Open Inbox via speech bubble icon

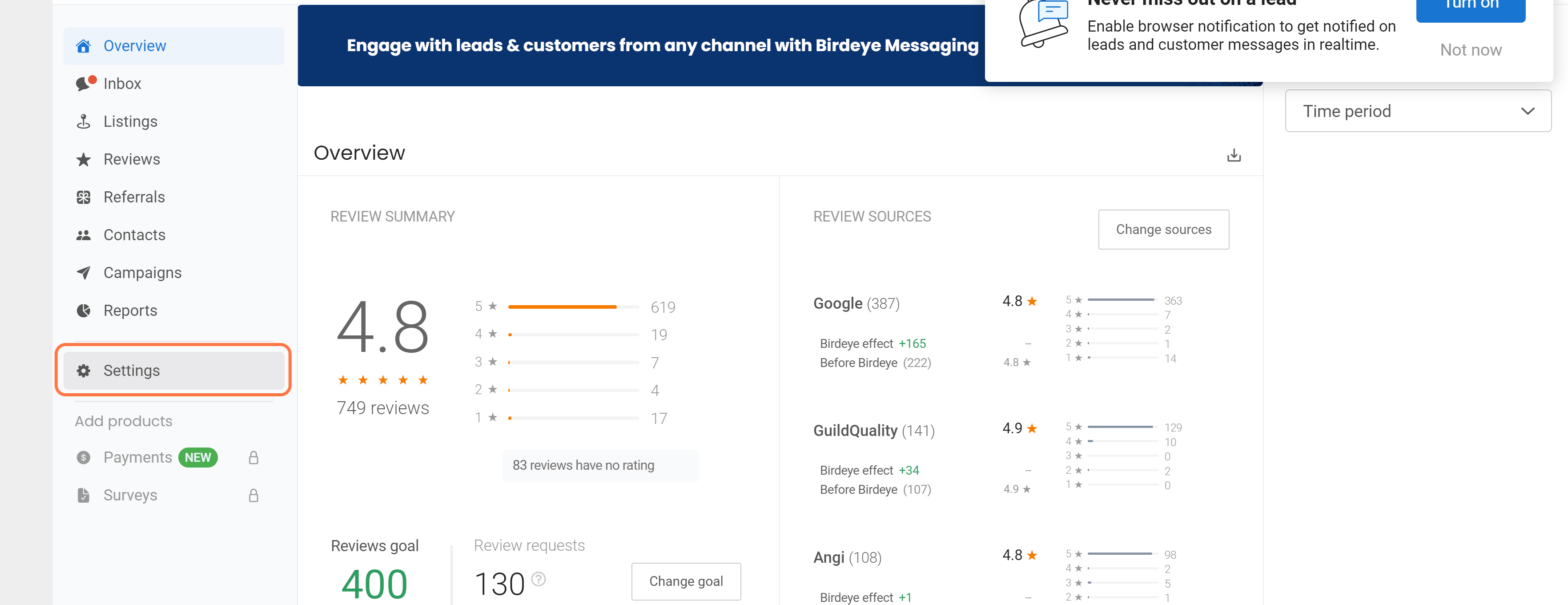click(84, 83)
